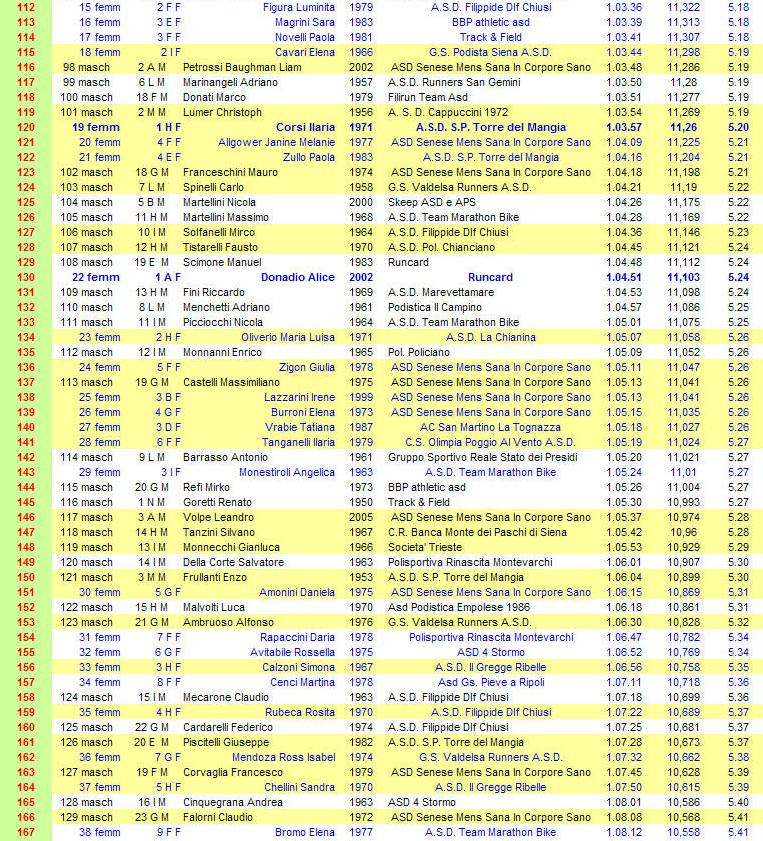Click row number 167
This screenshot has width=763, height=841.
tap(26, 833)
